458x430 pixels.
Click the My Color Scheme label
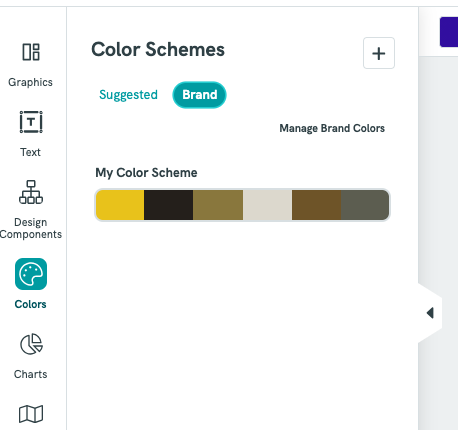(146, 173)
